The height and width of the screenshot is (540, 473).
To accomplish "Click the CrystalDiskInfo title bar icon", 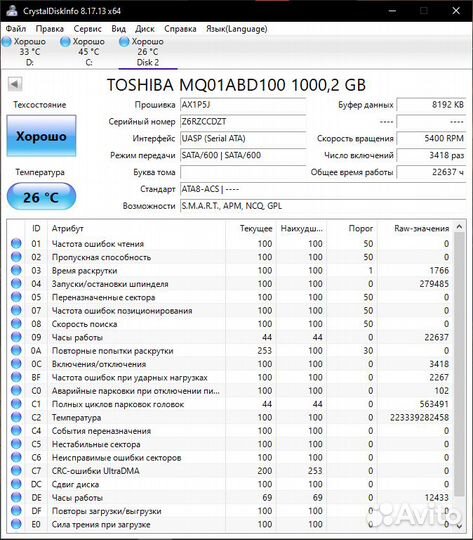I will coord(12,10).
